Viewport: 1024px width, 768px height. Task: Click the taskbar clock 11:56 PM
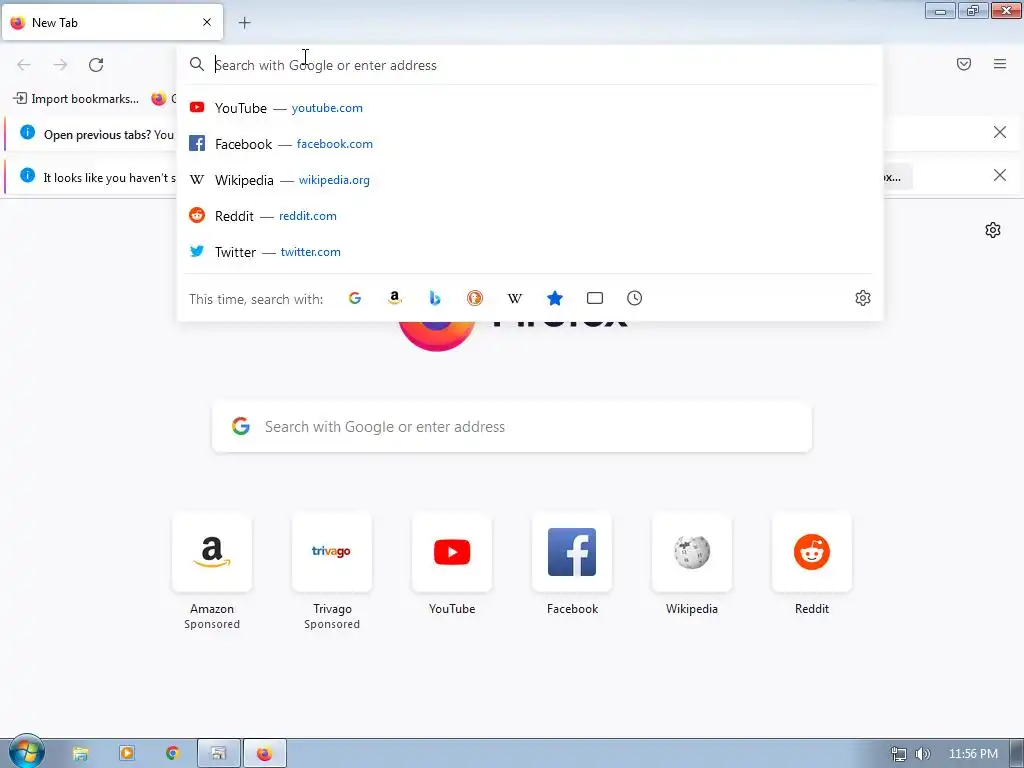coord(973,754)
